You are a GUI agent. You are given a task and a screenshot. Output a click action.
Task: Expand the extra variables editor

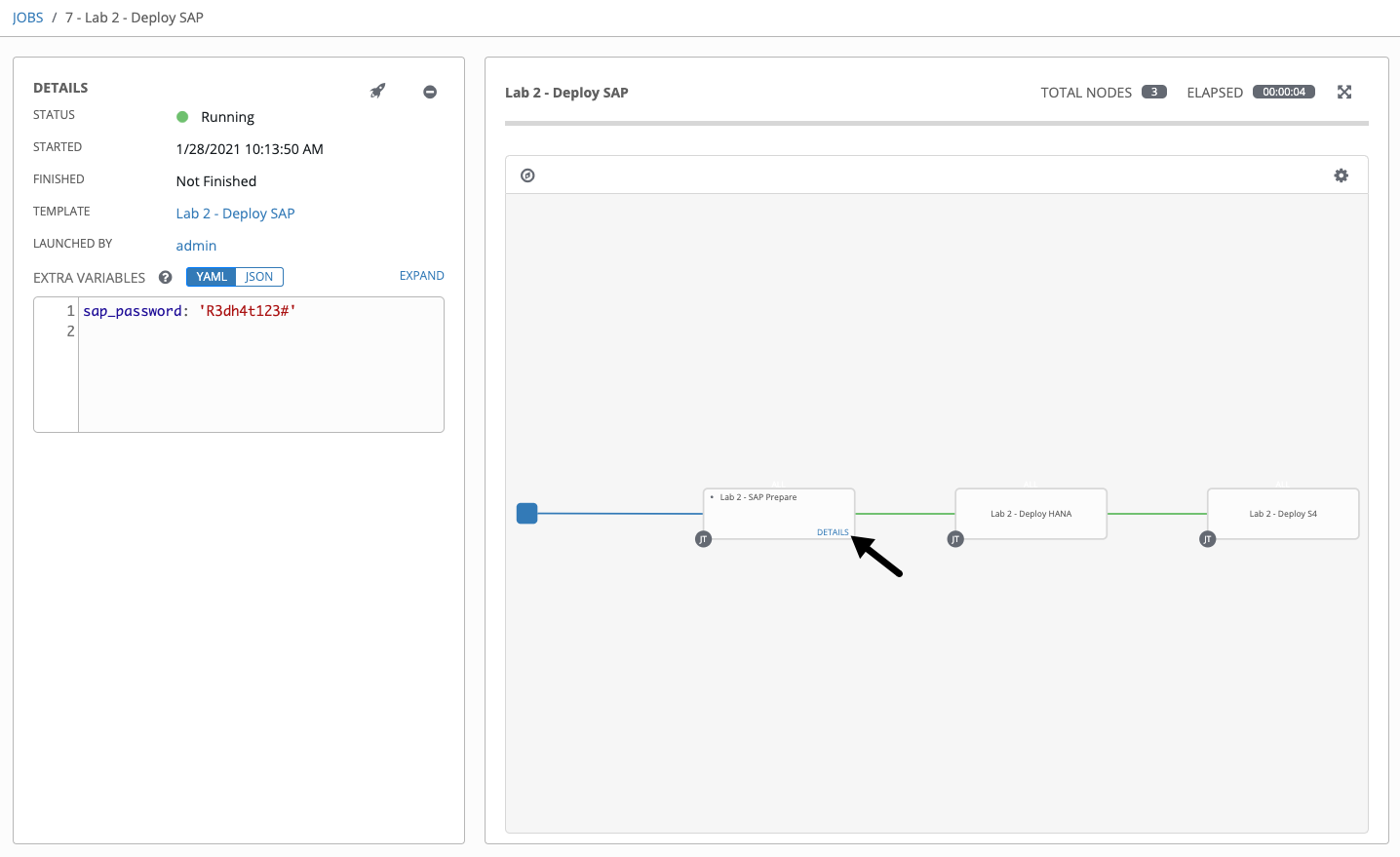coord(422,276)
